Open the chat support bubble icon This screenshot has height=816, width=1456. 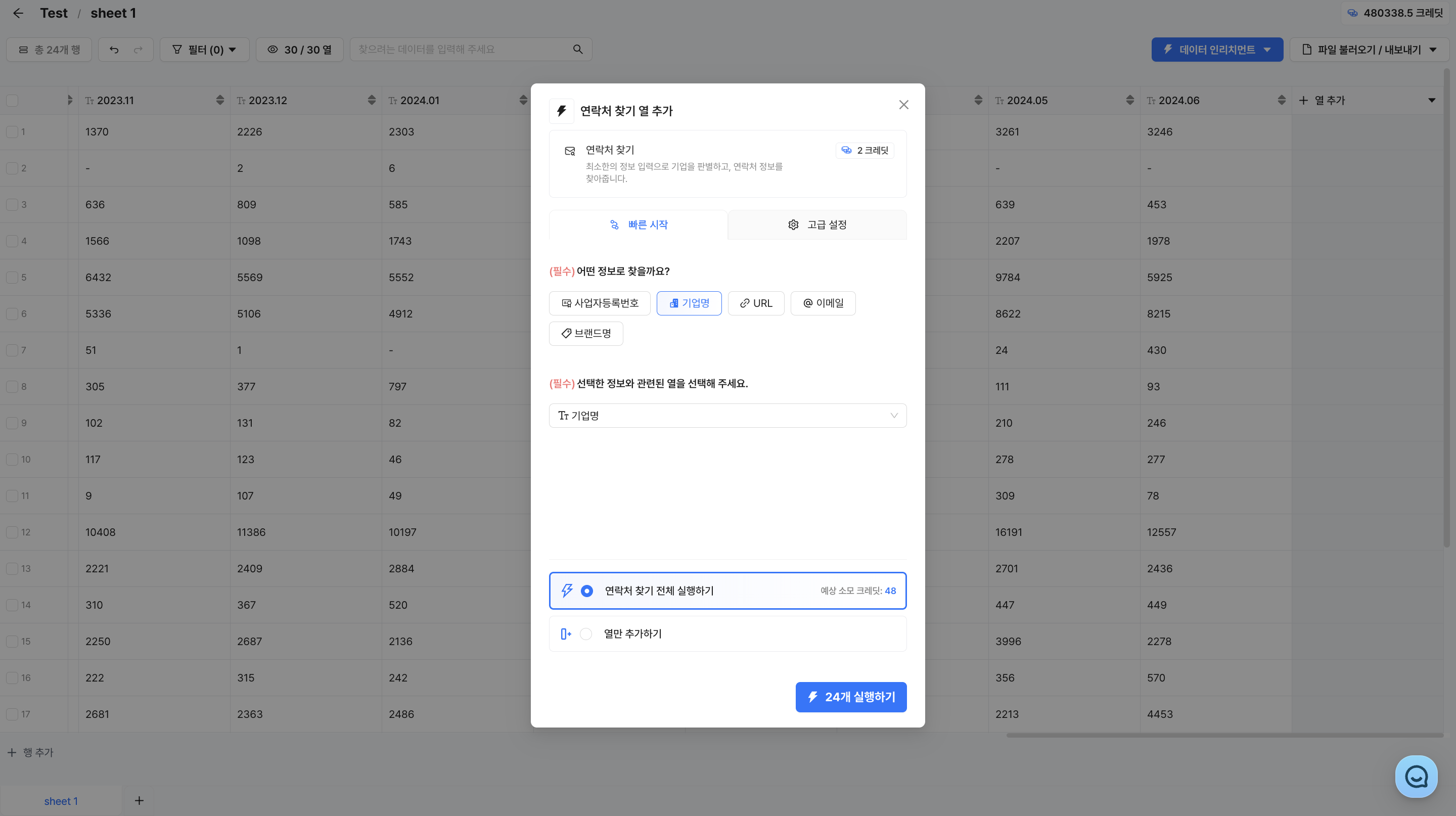pyautogui.click(x=1416, y=777)
